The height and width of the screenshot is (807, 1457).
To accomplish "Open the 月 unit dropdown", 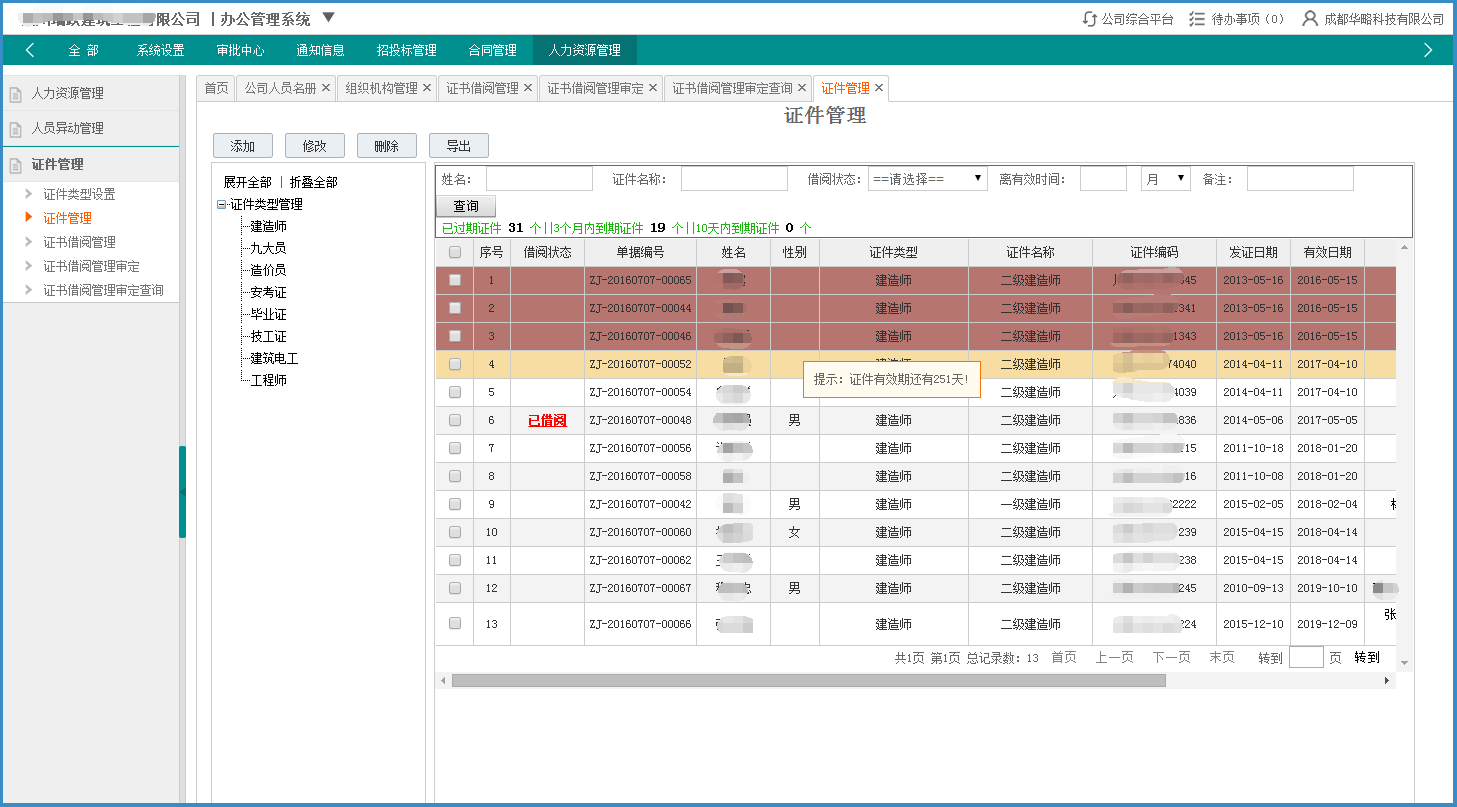I will (x=1165, y=179).
